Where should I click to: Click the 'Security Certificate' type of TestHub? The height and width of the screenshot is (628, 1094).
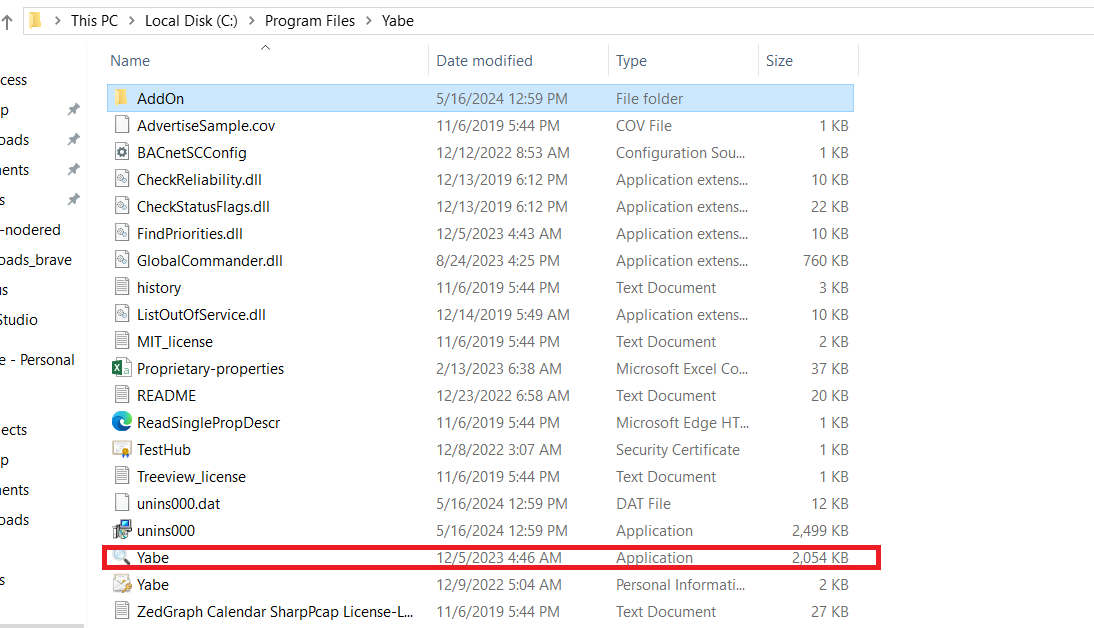677,449
